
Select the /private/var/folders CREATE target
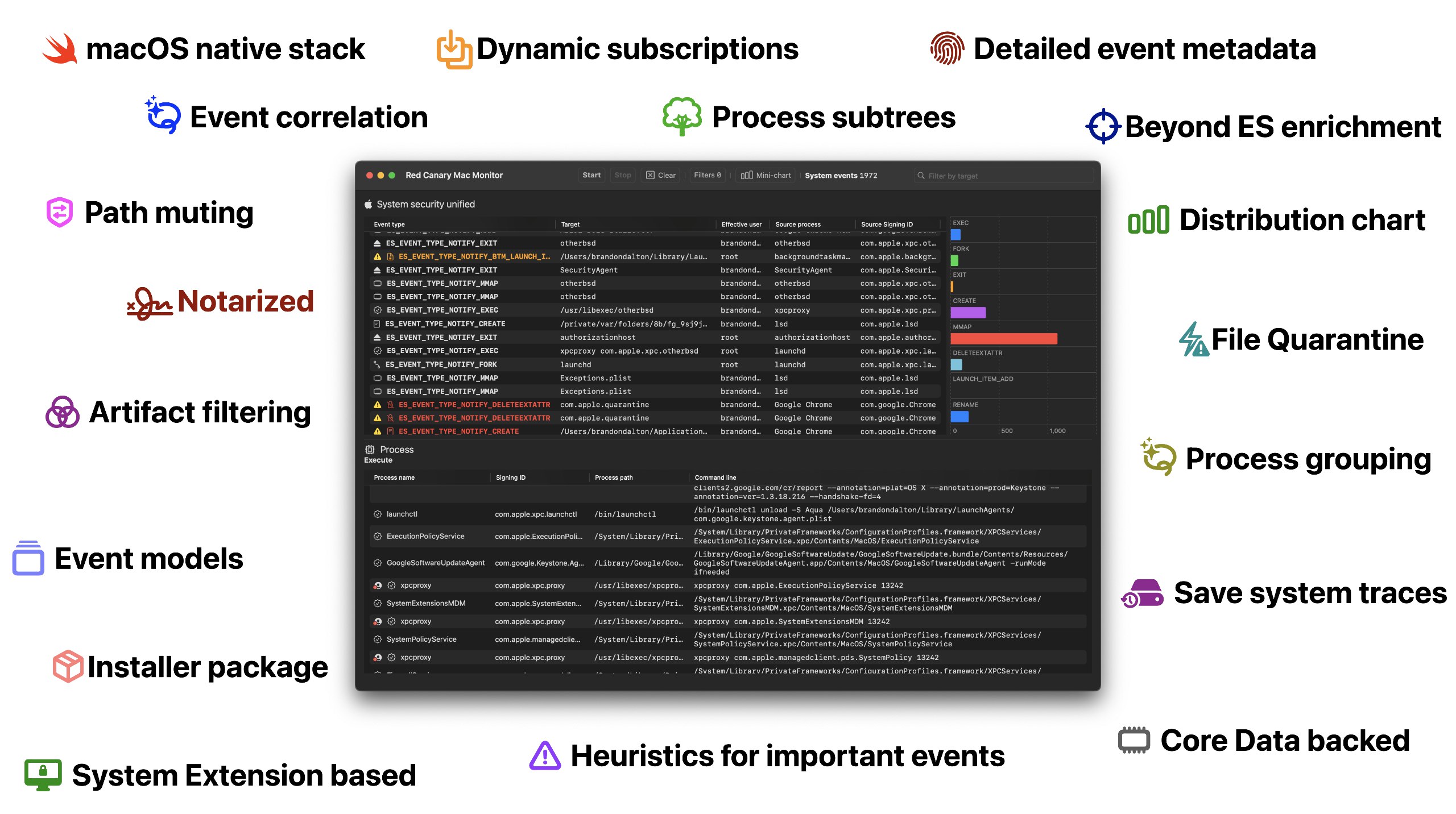coord(634,324)
